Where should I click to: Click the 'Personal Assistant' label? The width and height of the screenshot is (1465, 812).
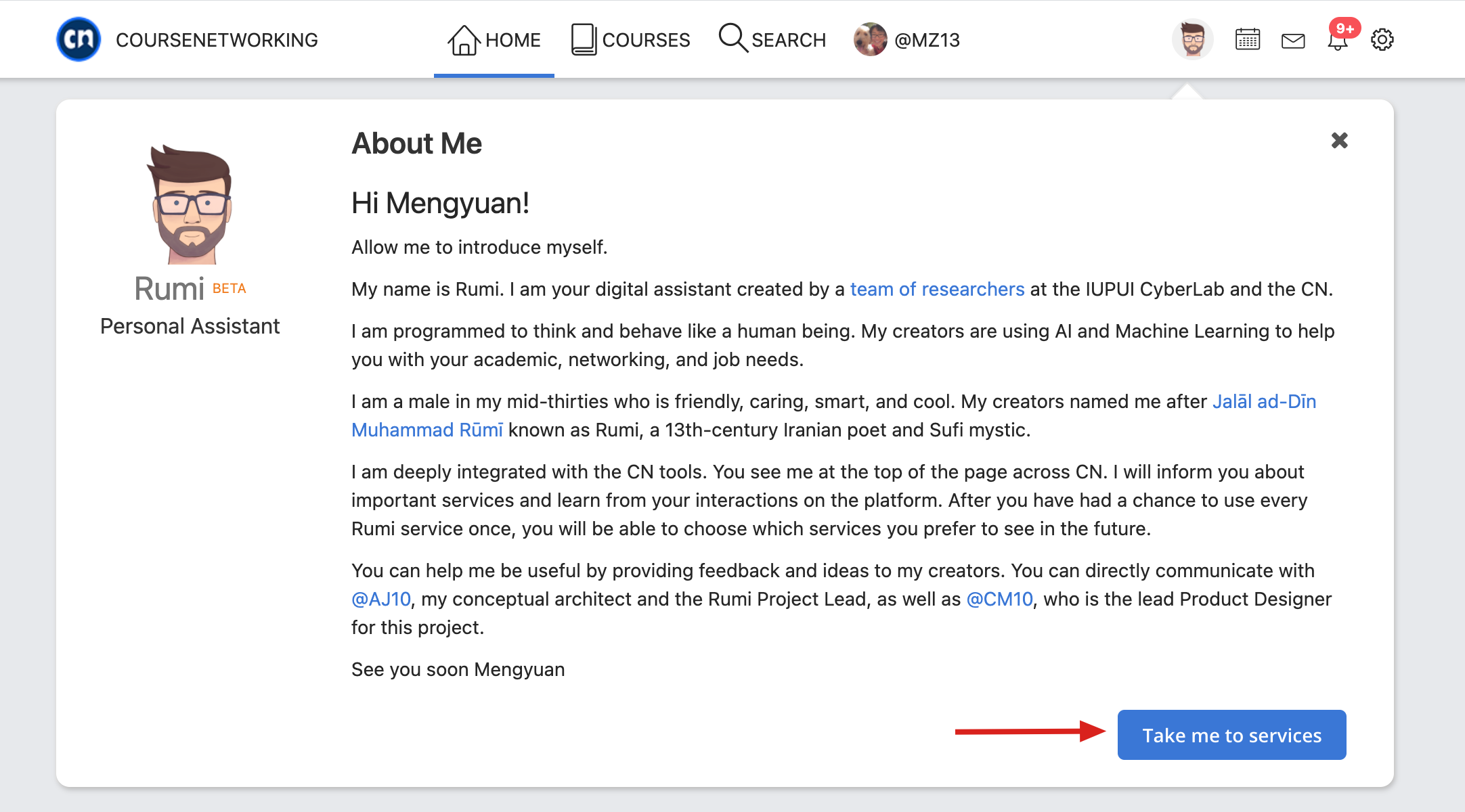[190, 326]
